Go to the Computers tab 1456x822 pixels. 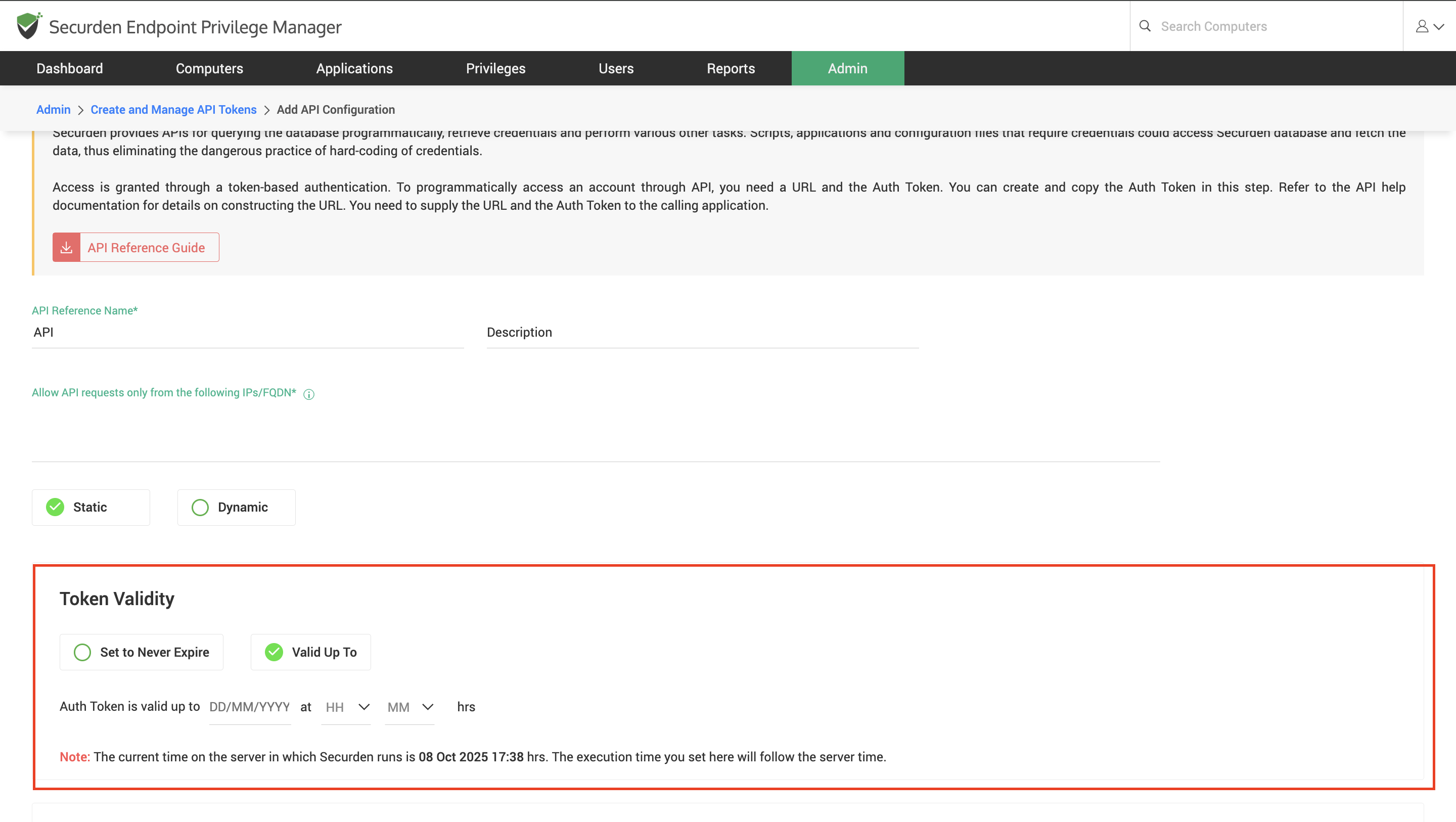click(x=209, y=68)
